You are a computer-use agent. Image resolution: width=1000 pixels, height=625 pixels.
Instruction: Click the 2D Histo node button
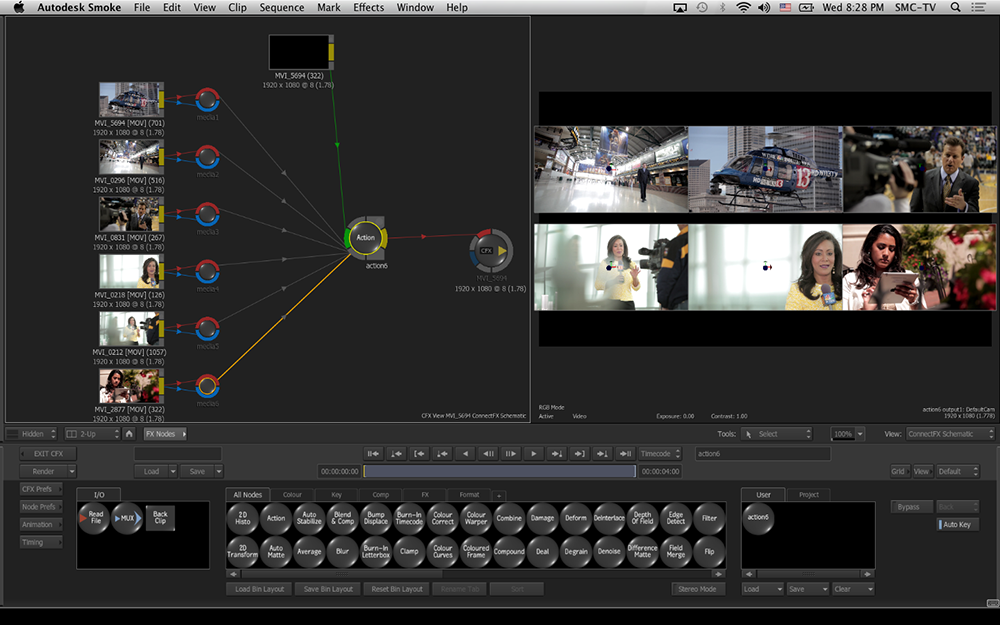point(242,518)
